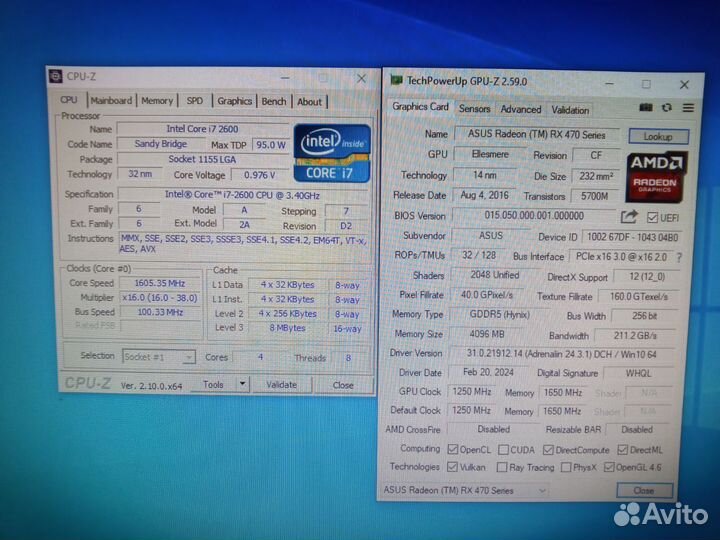Click the Lookup button in GPU-Z
Screen dimensions: 720x540
coord(658,136)
